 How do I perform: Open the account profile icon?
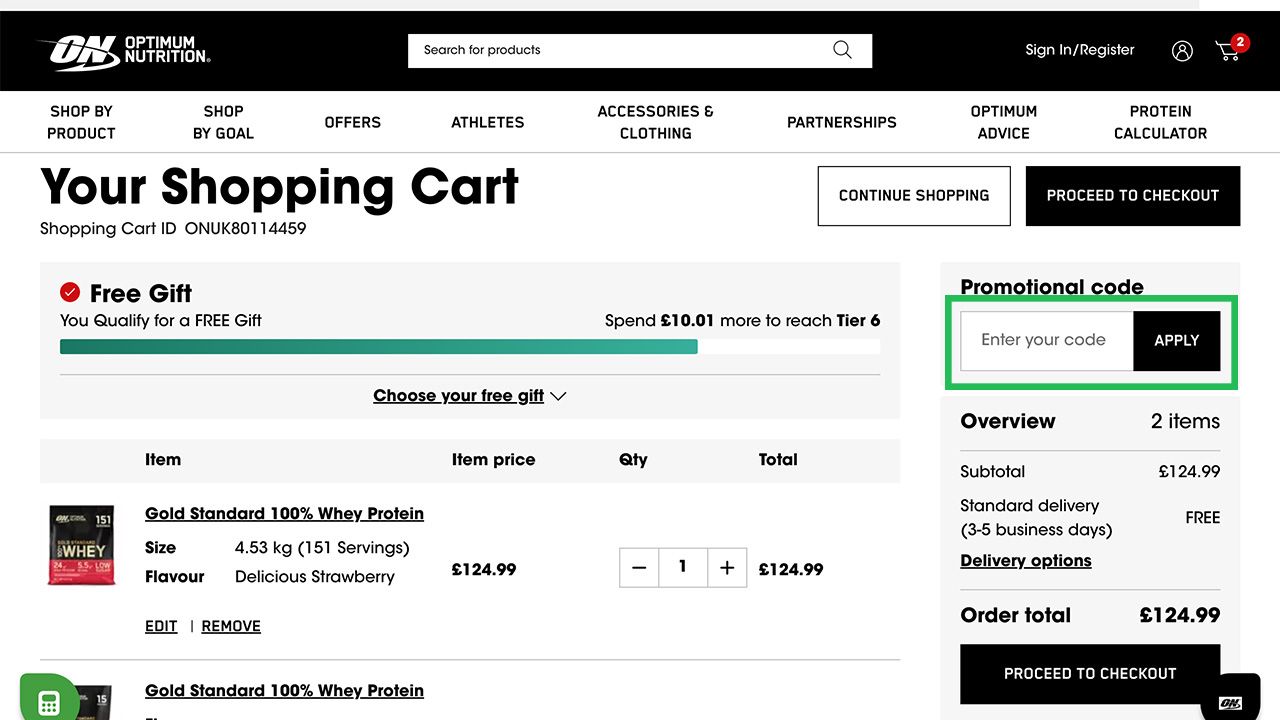point(1182,51)
